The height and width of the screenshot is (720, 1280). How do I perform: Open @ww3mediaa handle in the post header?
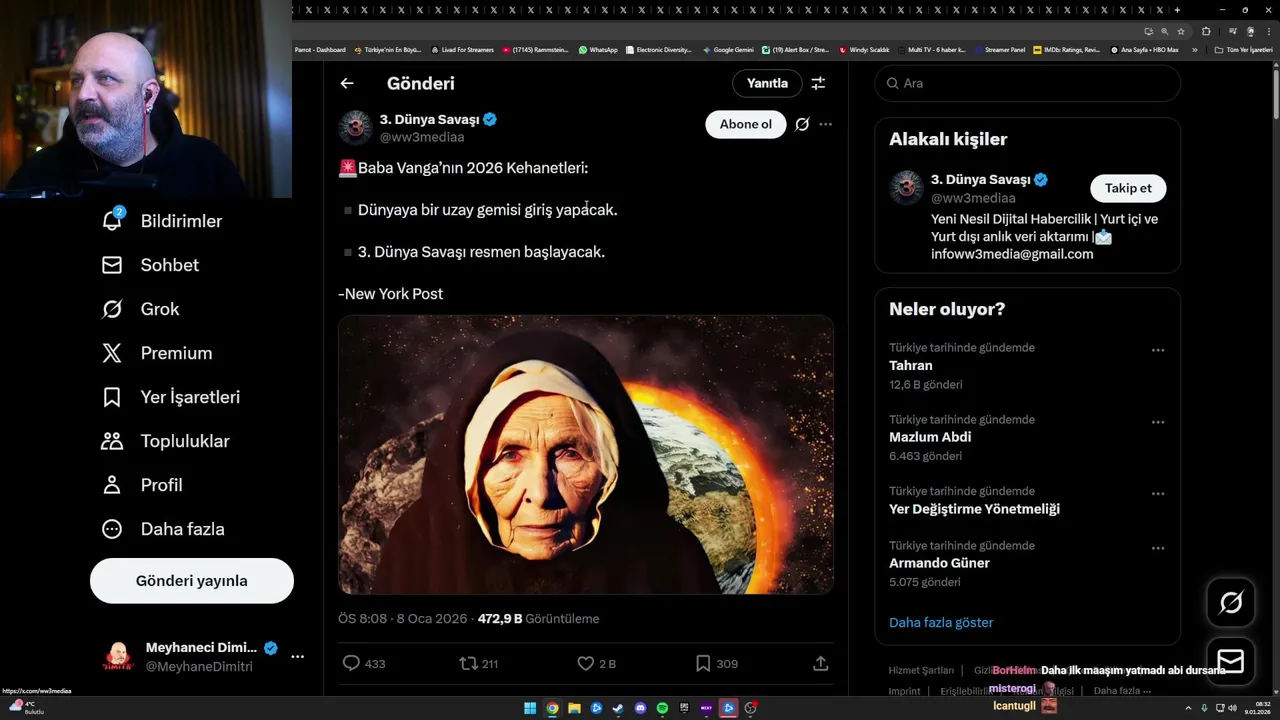point(422,137)
